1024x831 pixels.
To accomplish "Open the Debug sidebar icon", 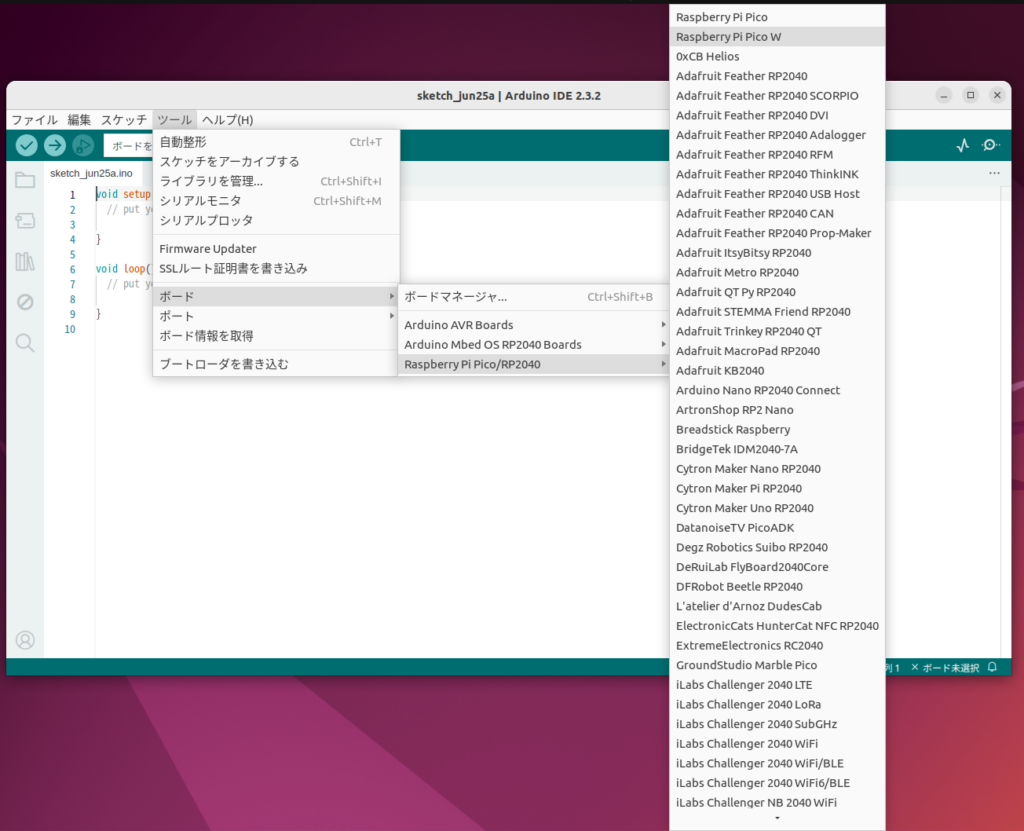I will tap(25, 302).
